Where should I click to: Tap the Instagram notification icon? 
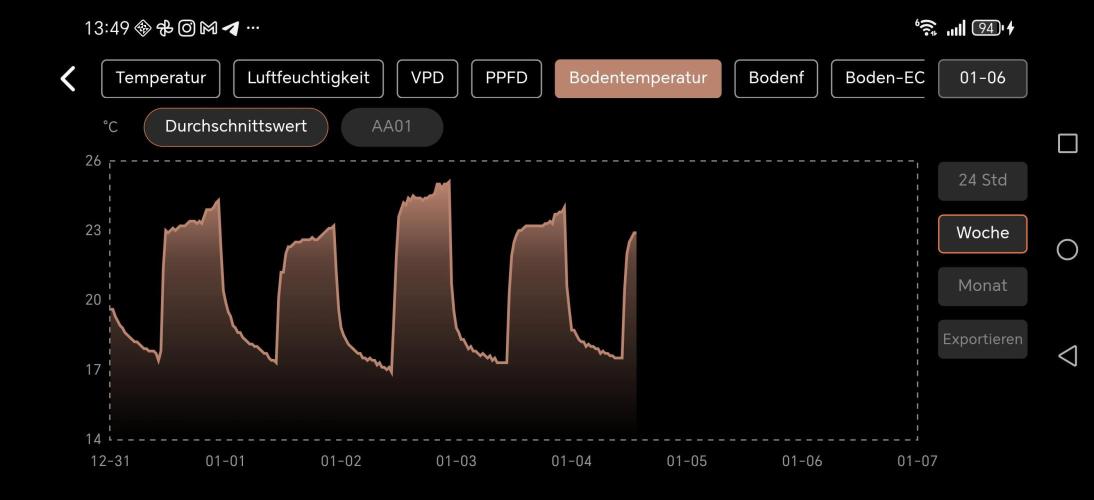point(186,28)
